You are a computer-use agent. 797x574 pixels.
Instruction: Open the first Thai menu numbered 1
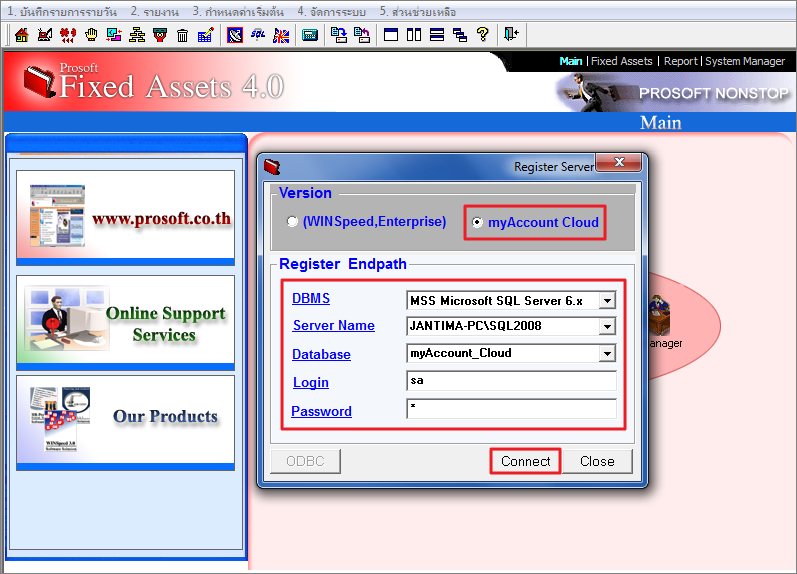point(62,11)
